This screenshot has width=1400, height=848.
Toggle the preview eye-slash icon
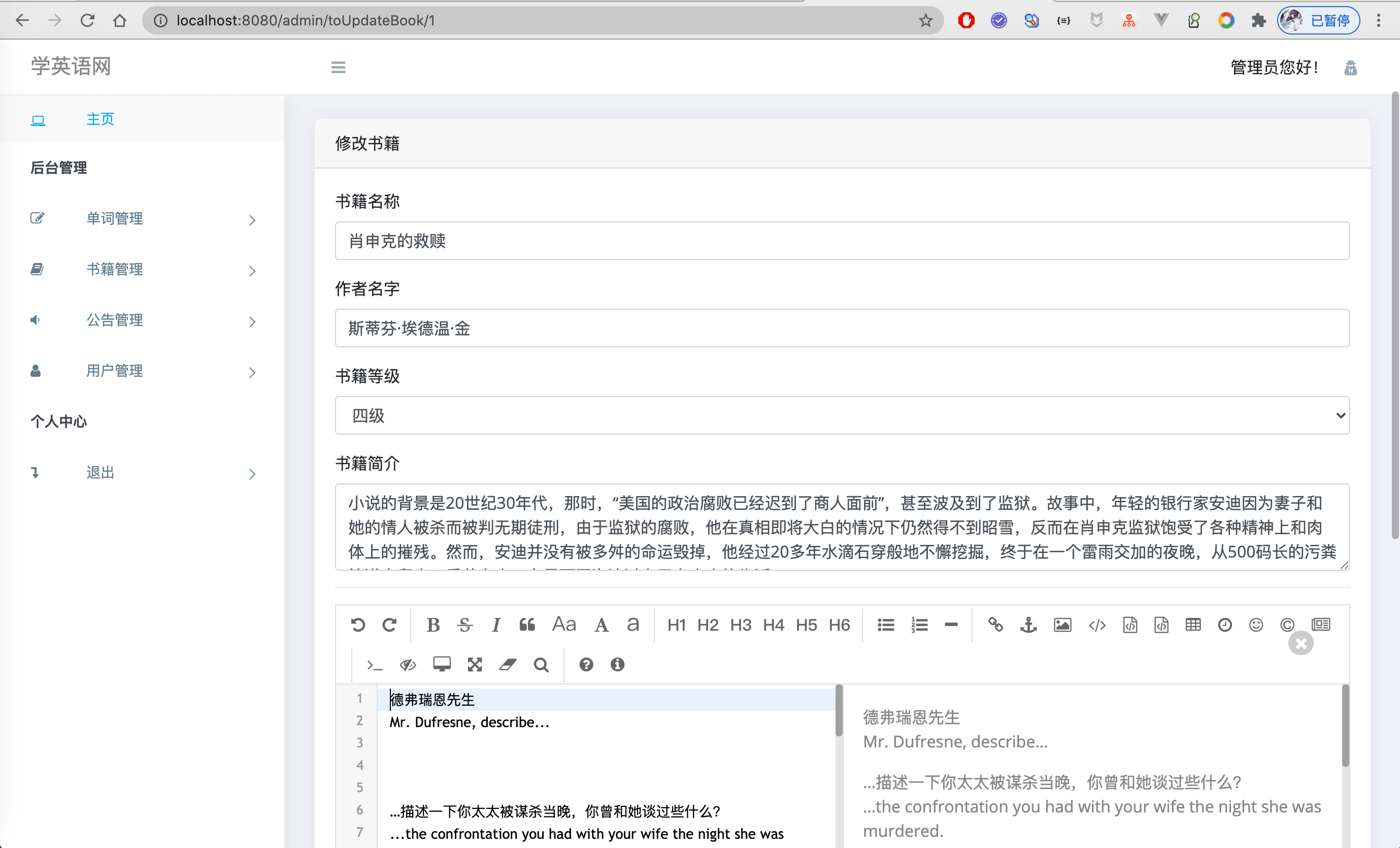click(408, 664)
